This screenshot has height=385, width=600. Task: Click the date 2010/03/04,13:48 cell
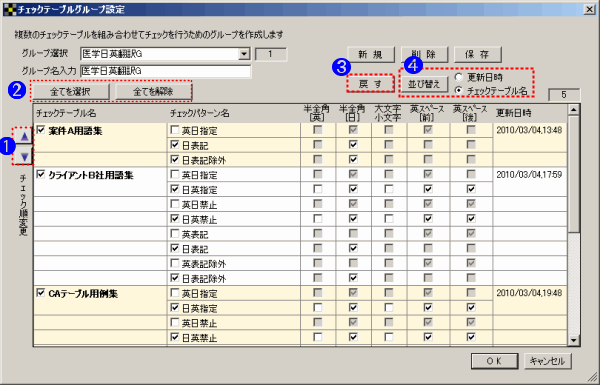click(530, 130)
